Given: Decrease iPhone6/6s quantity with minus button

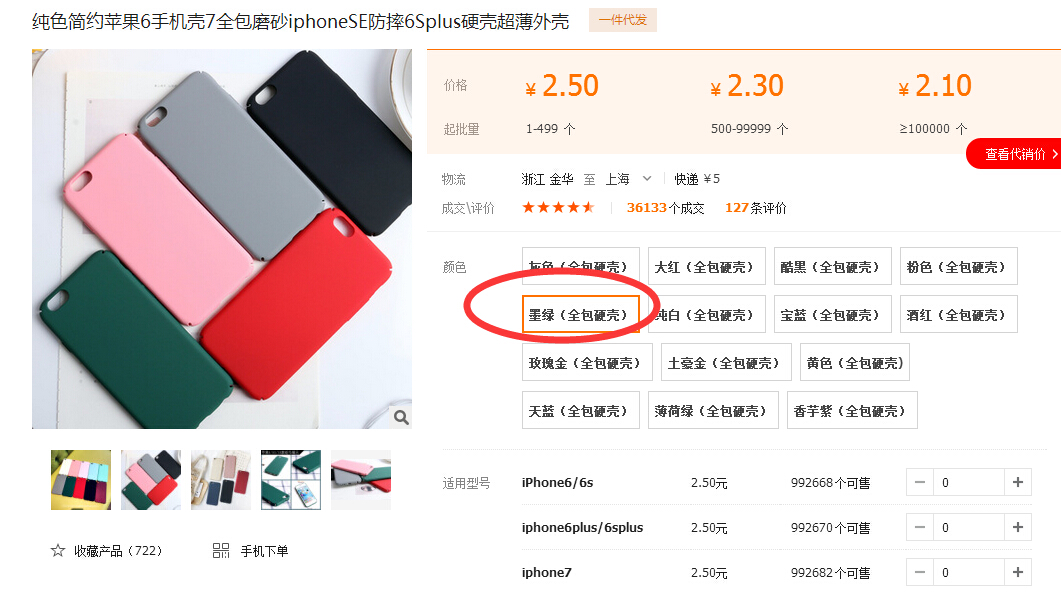Looking at the screenshot, I should 920,482.
